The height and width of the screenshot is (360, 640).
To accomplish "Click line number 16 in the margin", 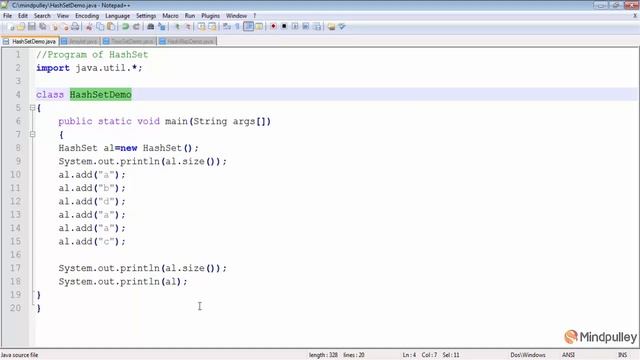I will click(16, 255).
